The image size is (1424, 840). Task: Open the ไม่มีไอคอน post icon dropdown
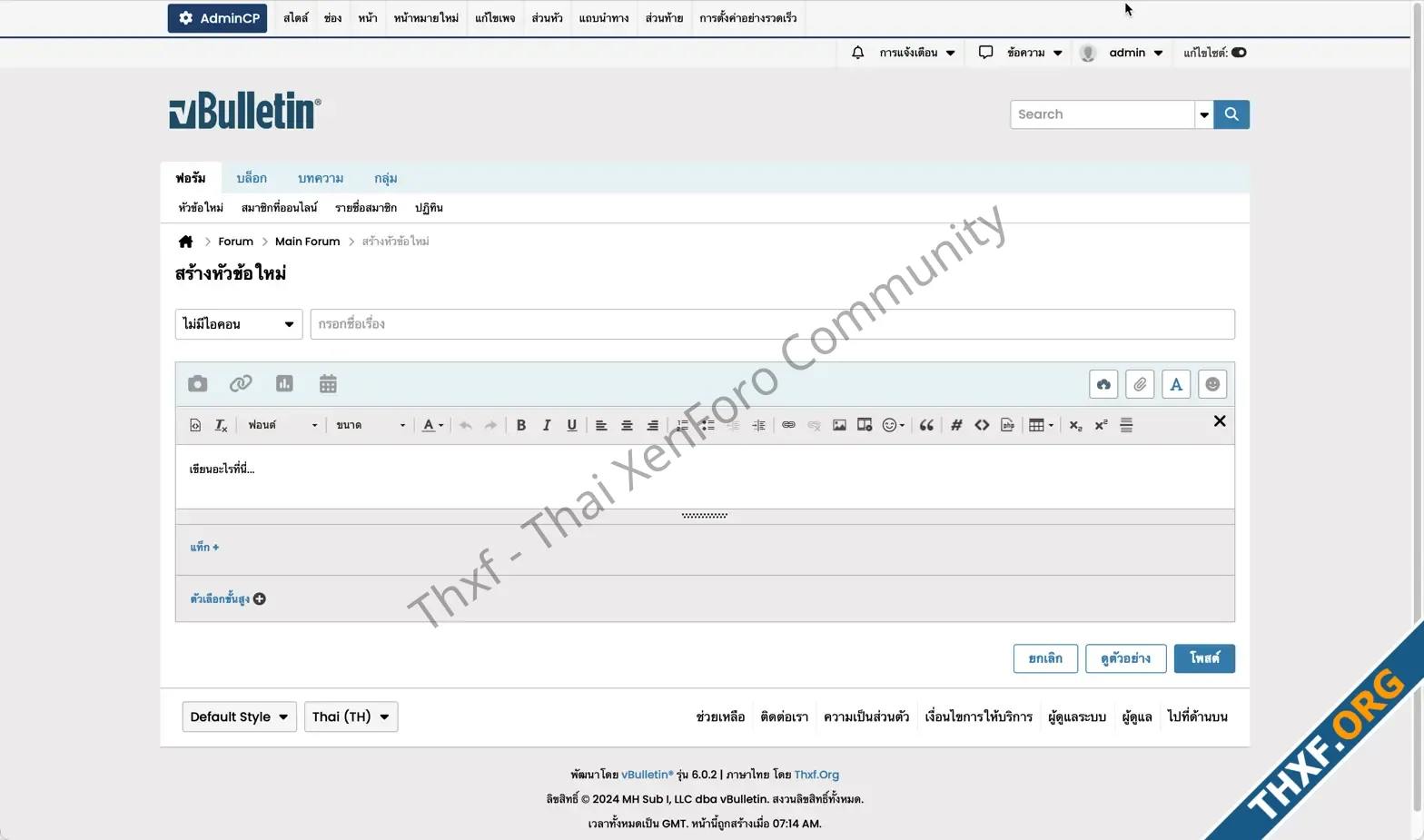pyautogui.click(x=239, y=324)
